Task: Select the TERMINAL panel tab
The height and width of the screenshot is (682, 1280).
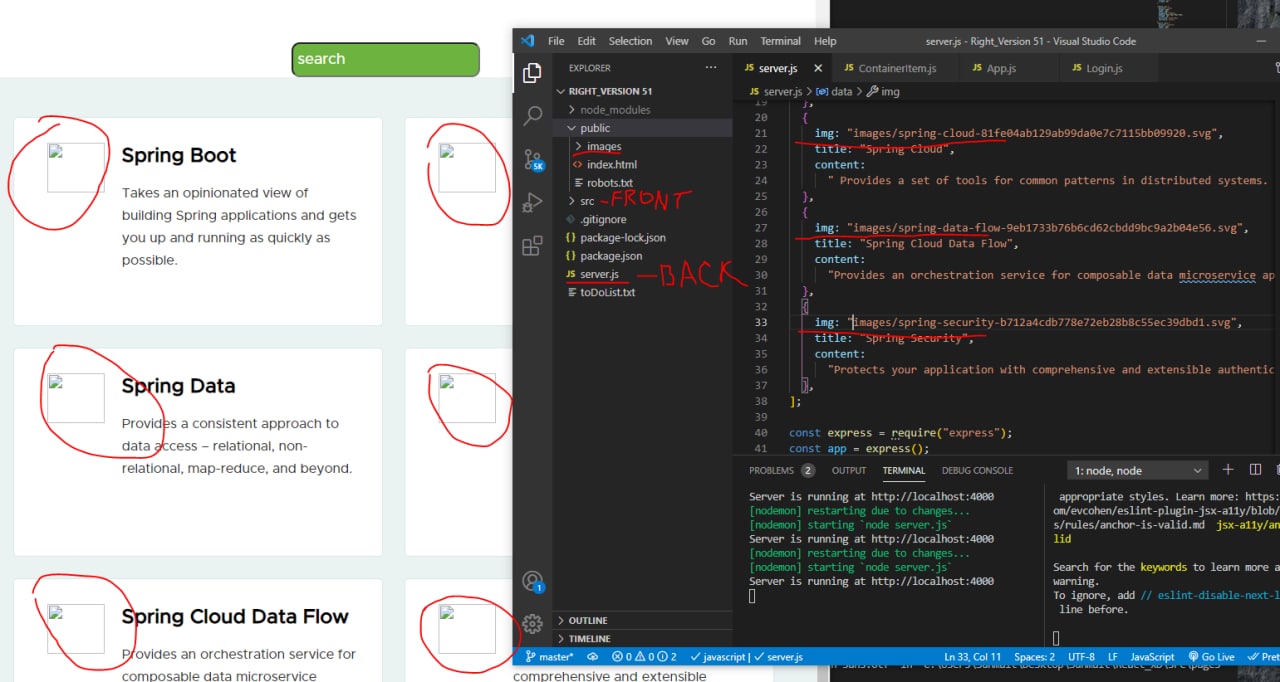Action: tap(903, 470)
